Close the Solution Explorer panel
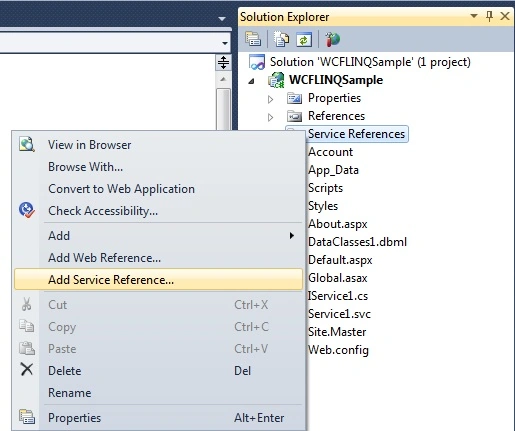 tap(505, 16)
